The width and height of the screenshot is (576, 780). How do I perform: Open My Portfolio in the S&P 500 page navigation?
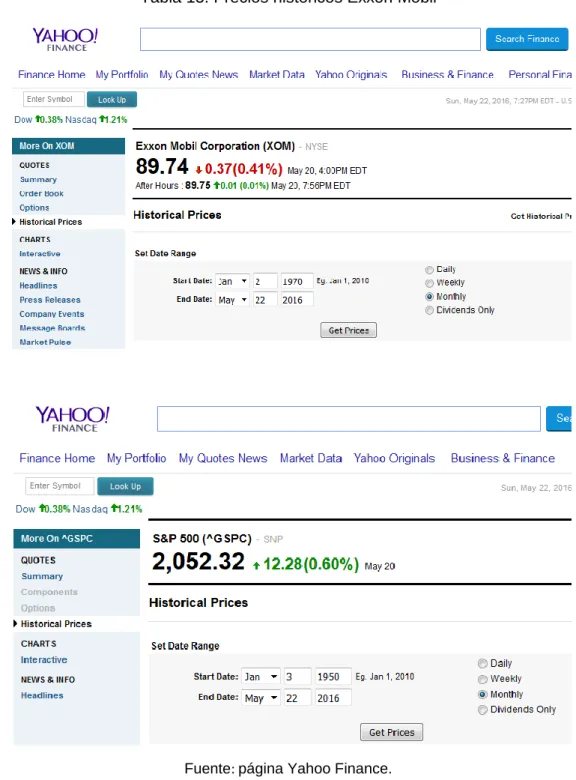pyautogui.click(x=136, y=458)
